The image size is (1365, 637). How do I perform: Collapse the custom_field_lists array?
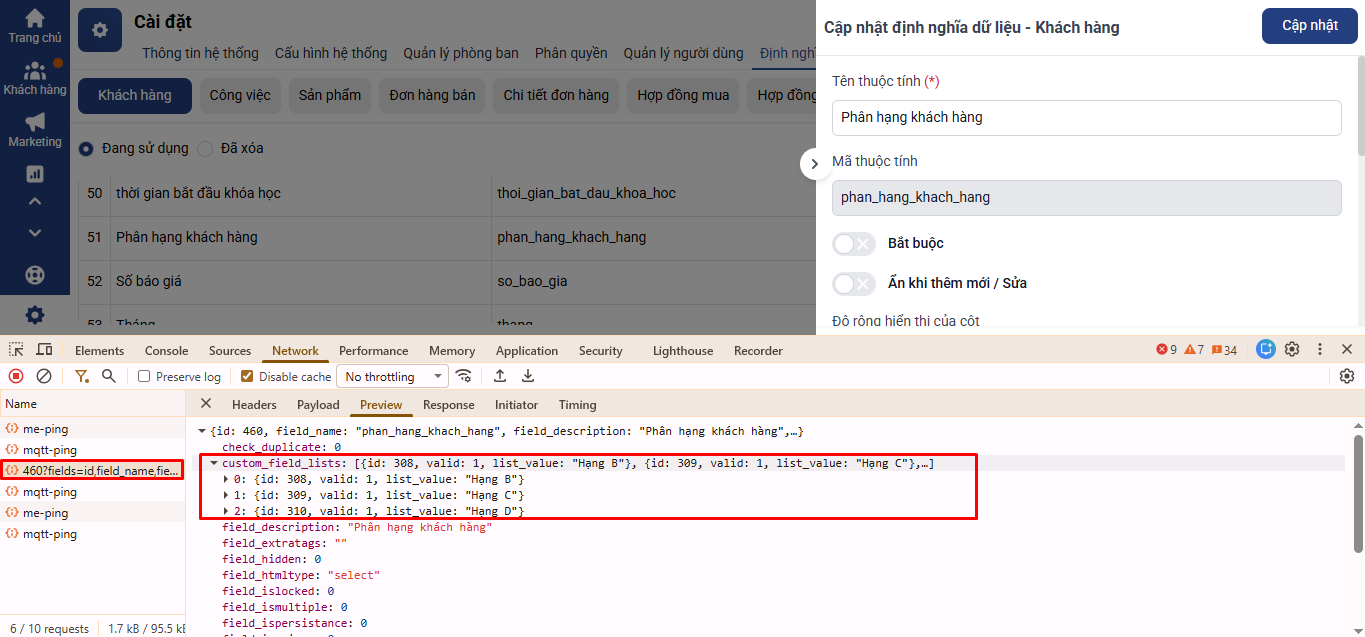click(x=214, y=463)
